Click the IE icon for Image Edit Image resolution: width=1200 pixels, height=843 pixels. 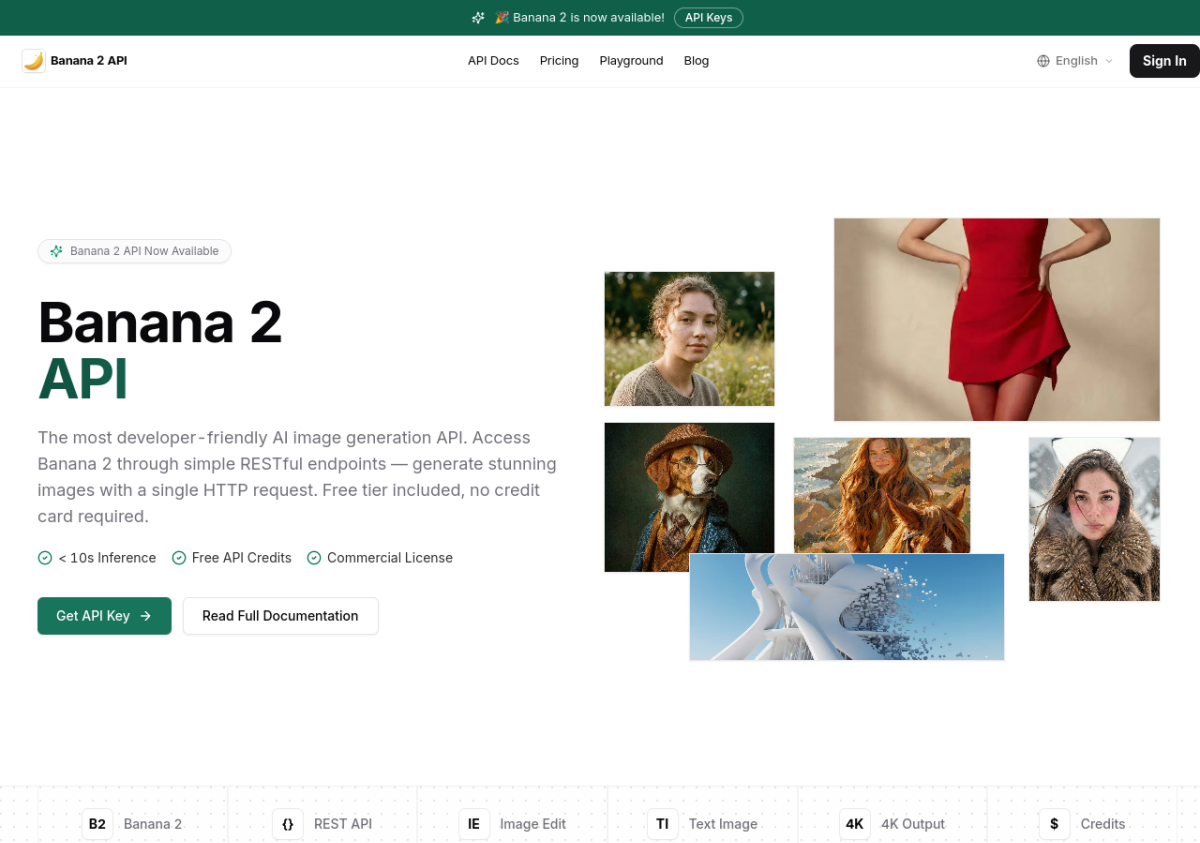click(x=474, y=824)
